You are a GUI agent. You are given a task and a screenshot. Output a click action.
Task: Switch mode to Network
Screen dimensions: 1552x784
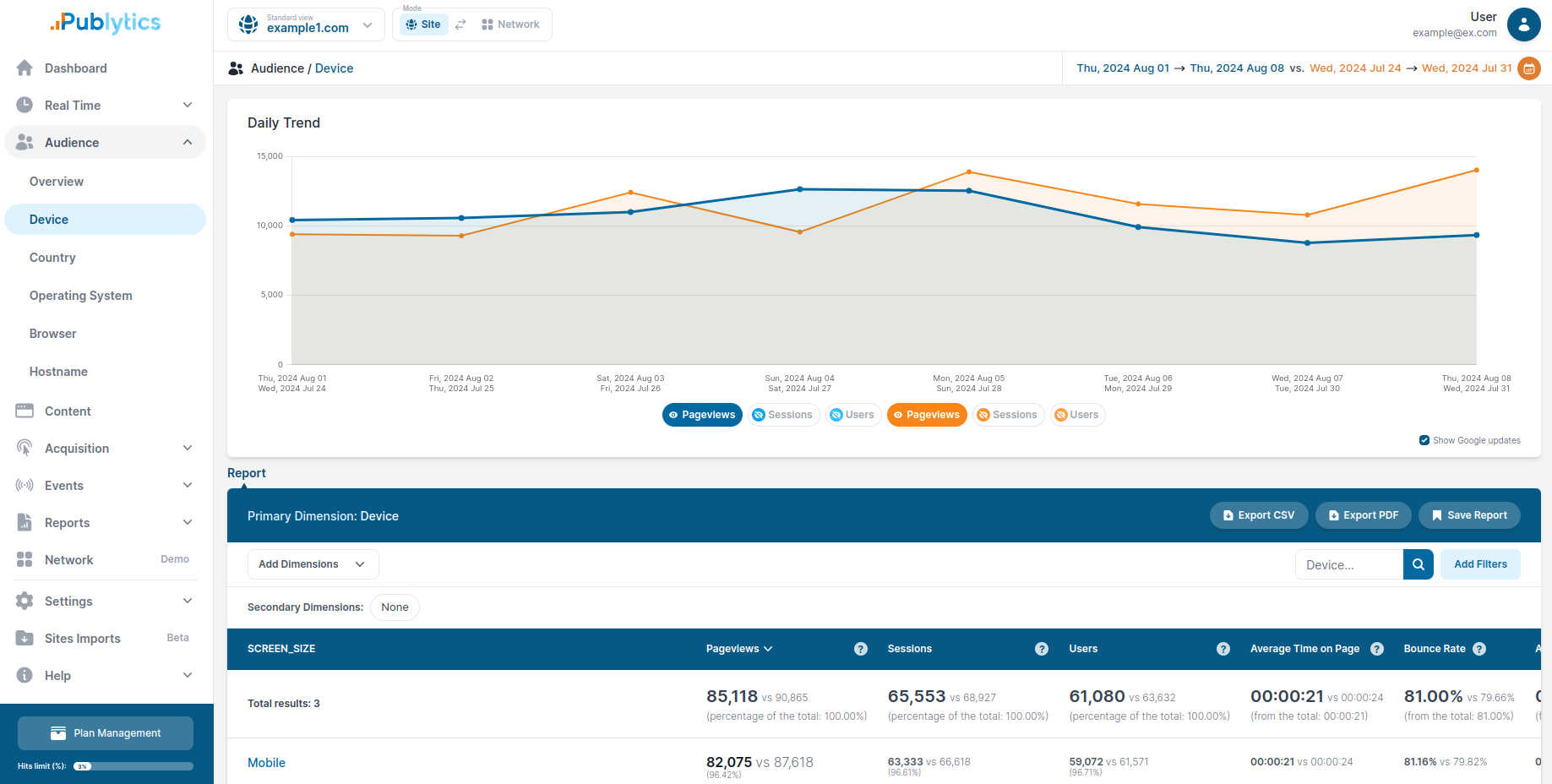tap(510, 24)
